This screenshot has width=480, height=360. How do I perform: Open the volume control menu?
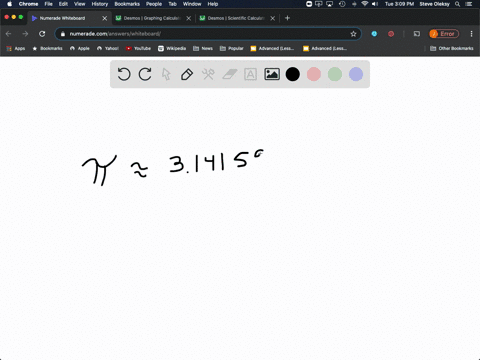pyautogui.click(x=375, y=4)
